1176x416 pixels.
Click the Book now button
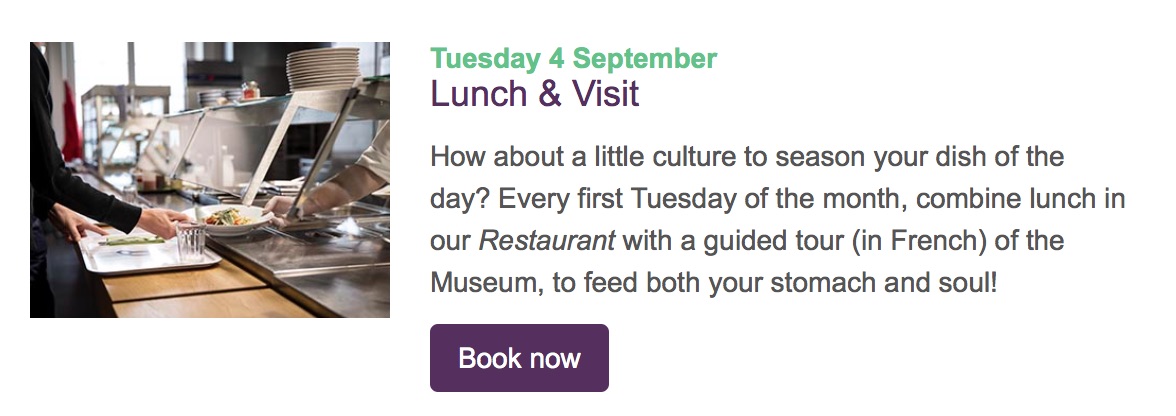[519, 358]
